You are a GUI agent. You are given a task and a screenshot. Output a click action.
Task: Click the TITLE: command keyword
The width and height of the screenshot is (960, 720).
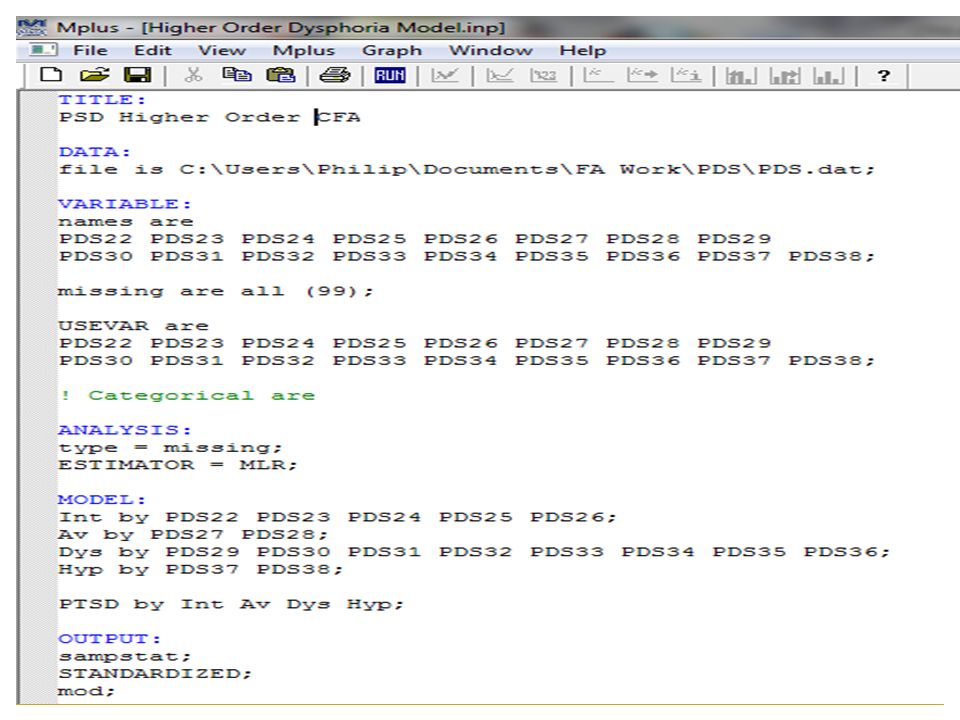point(102,99)
